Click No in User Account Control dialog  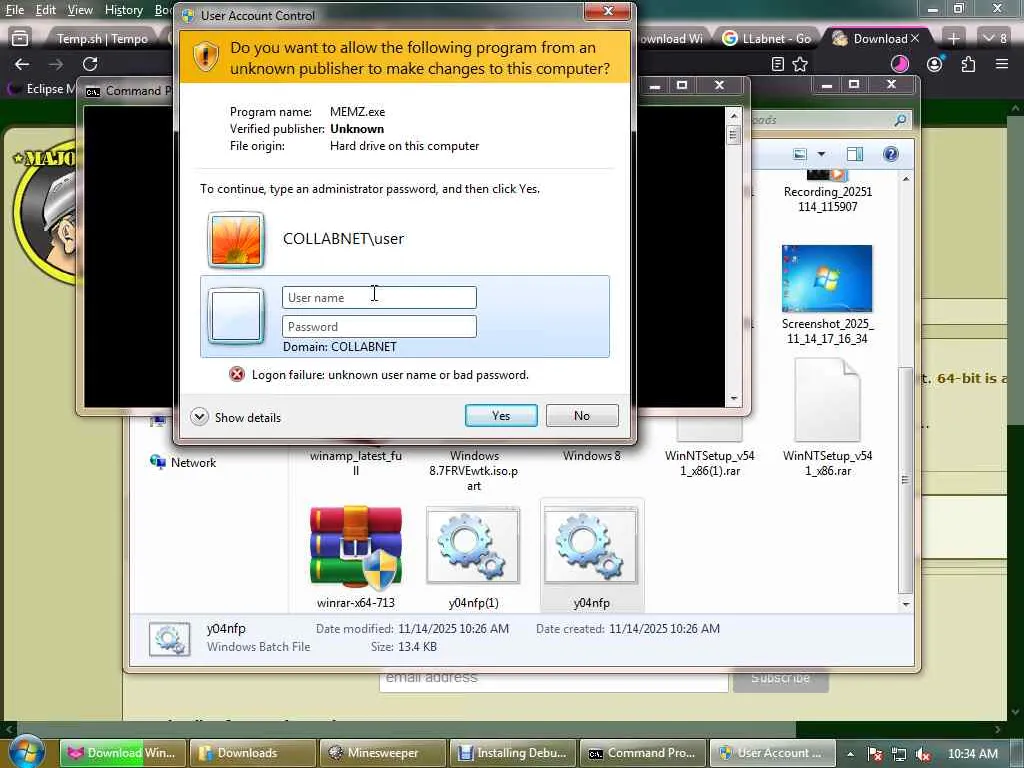point(582,415)
